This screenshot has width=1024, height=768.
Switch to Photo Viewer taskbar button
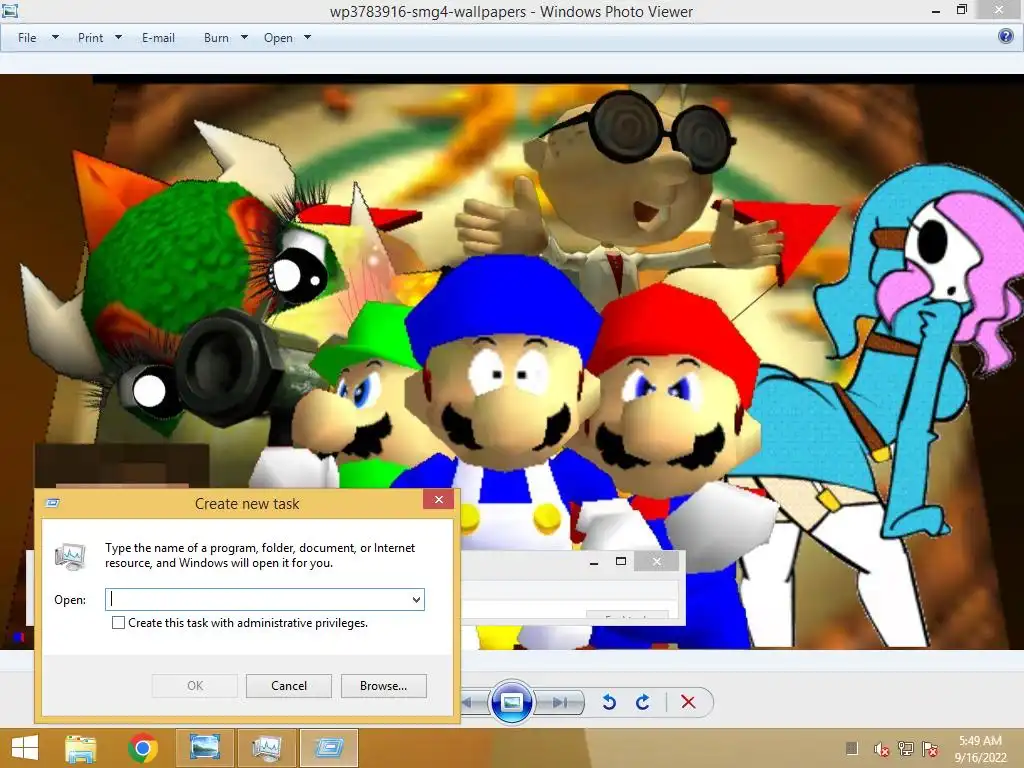tap(204, 748)
